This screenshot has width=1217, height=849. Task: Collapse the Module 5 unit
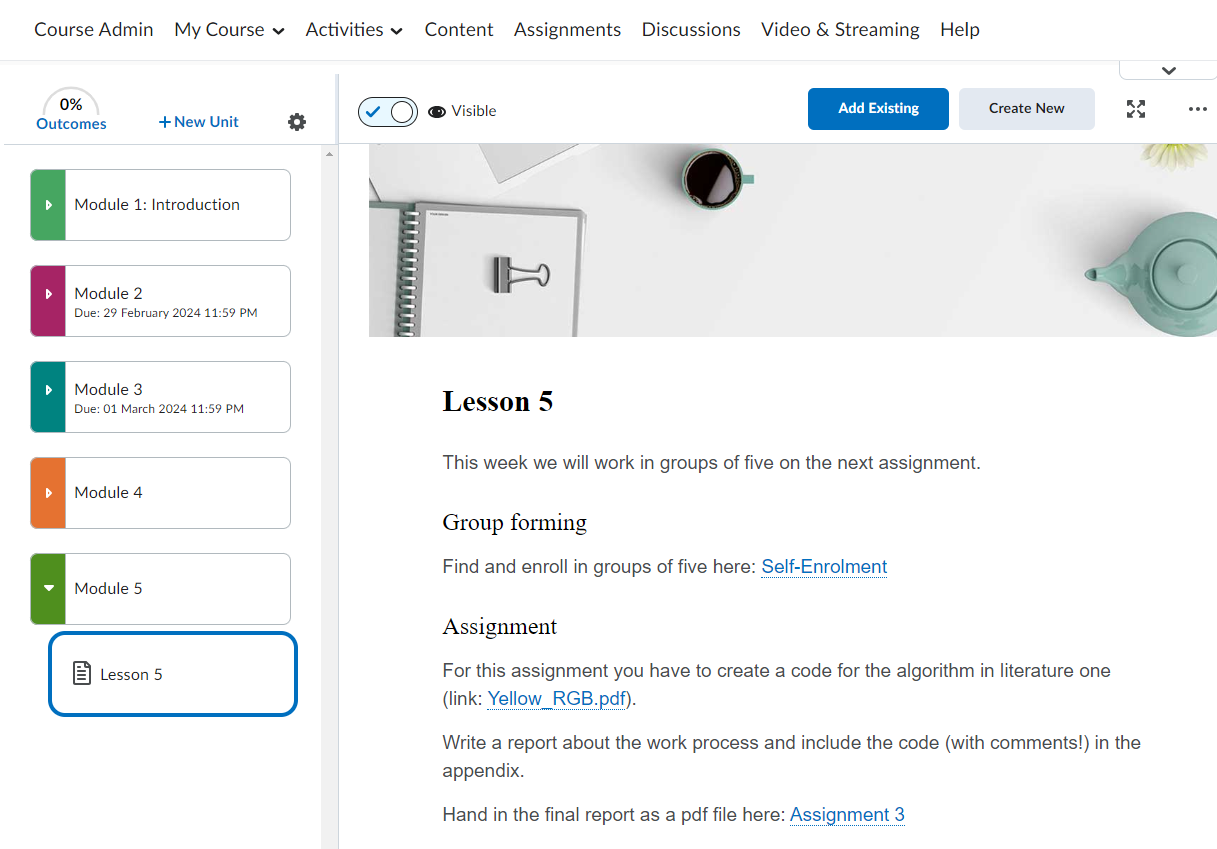click(x=48, y=589)
